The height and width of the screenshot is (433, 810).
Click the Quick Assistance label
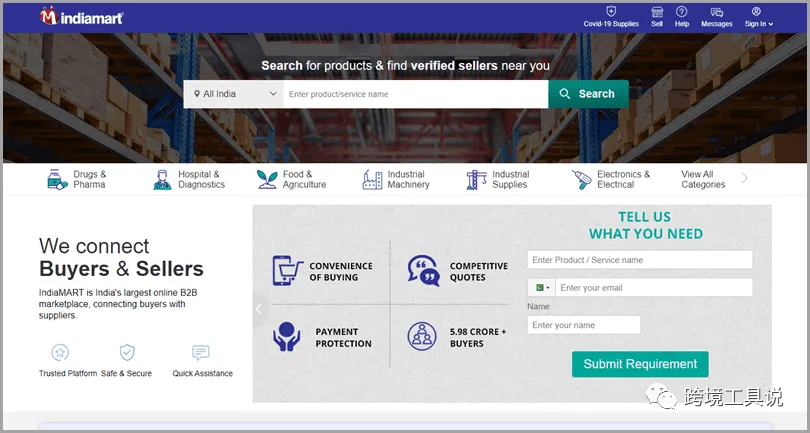[x=202, y=374]
